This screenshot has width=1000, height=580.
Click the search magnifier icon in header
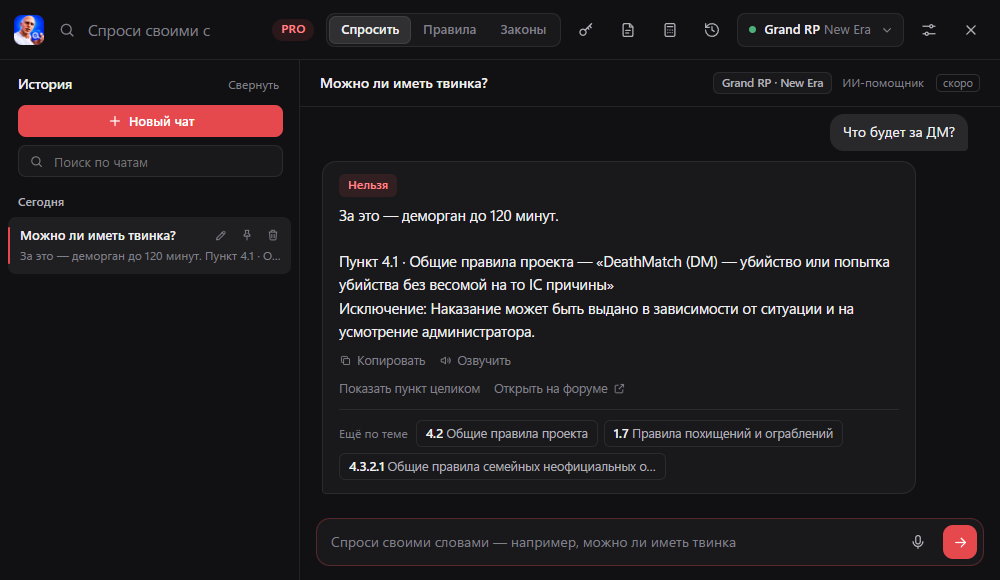point(67,30)
